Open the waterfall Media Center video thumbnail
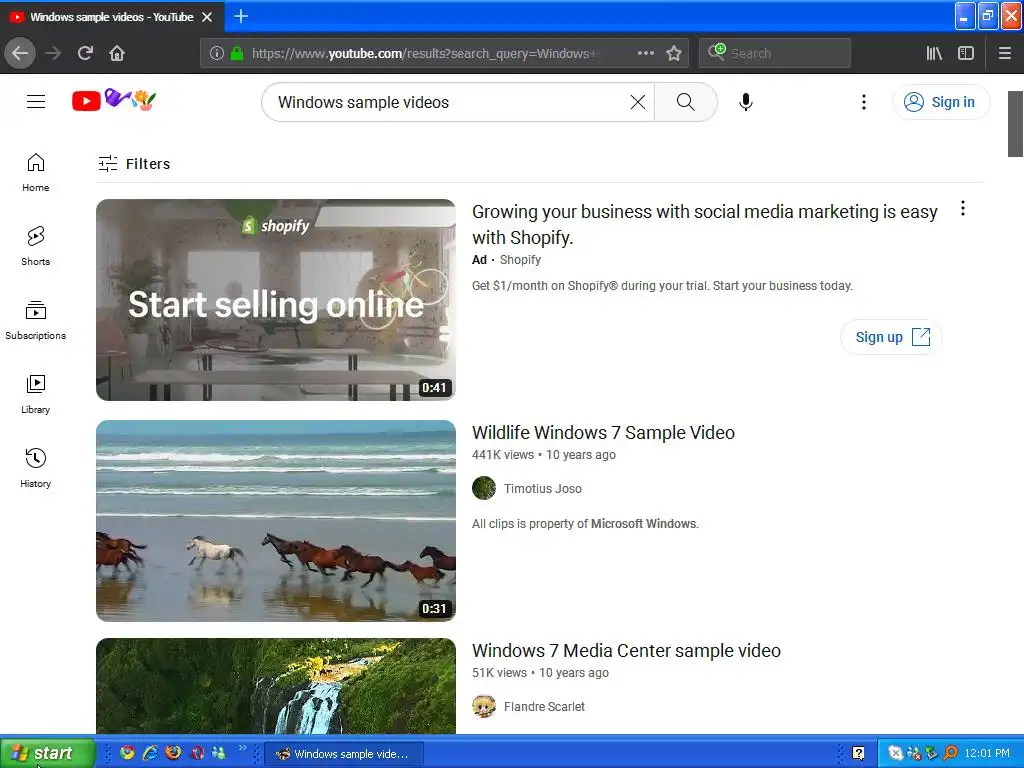1024x768 pixels. coord(276,686)
